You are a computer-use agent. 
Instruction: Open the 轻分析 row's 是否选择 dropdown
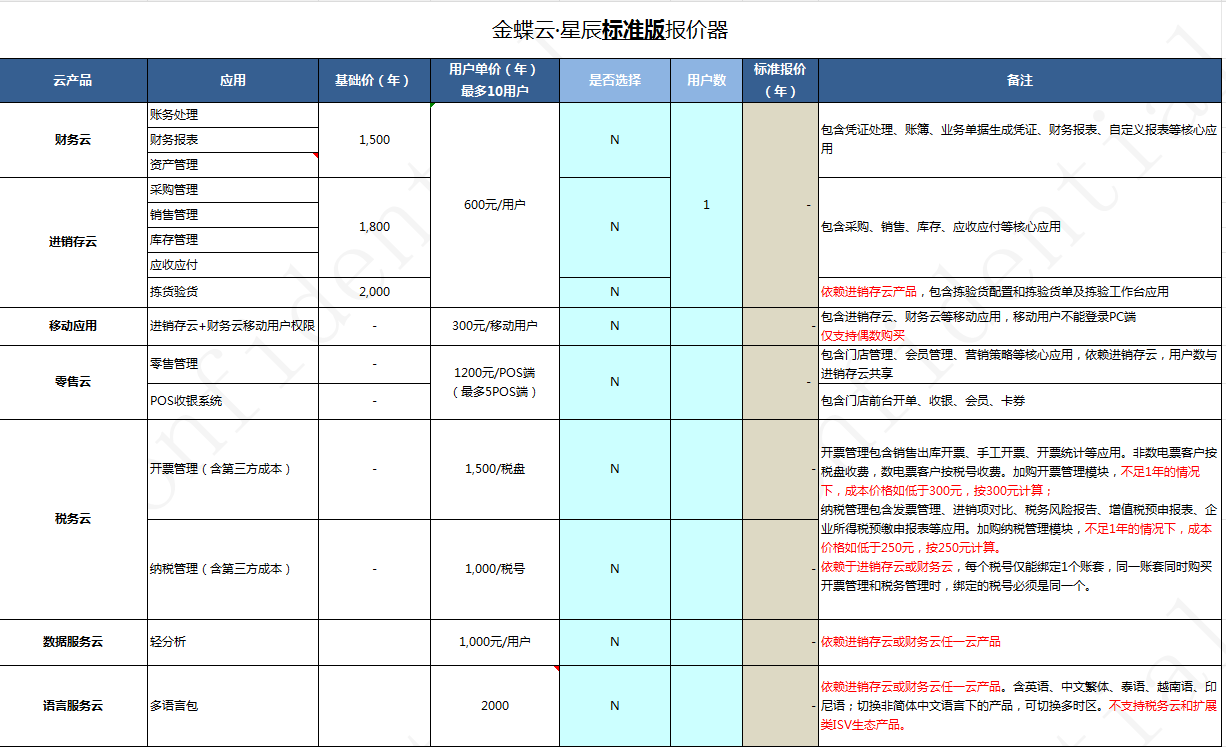pyautogui.click(x=615, y=643)
